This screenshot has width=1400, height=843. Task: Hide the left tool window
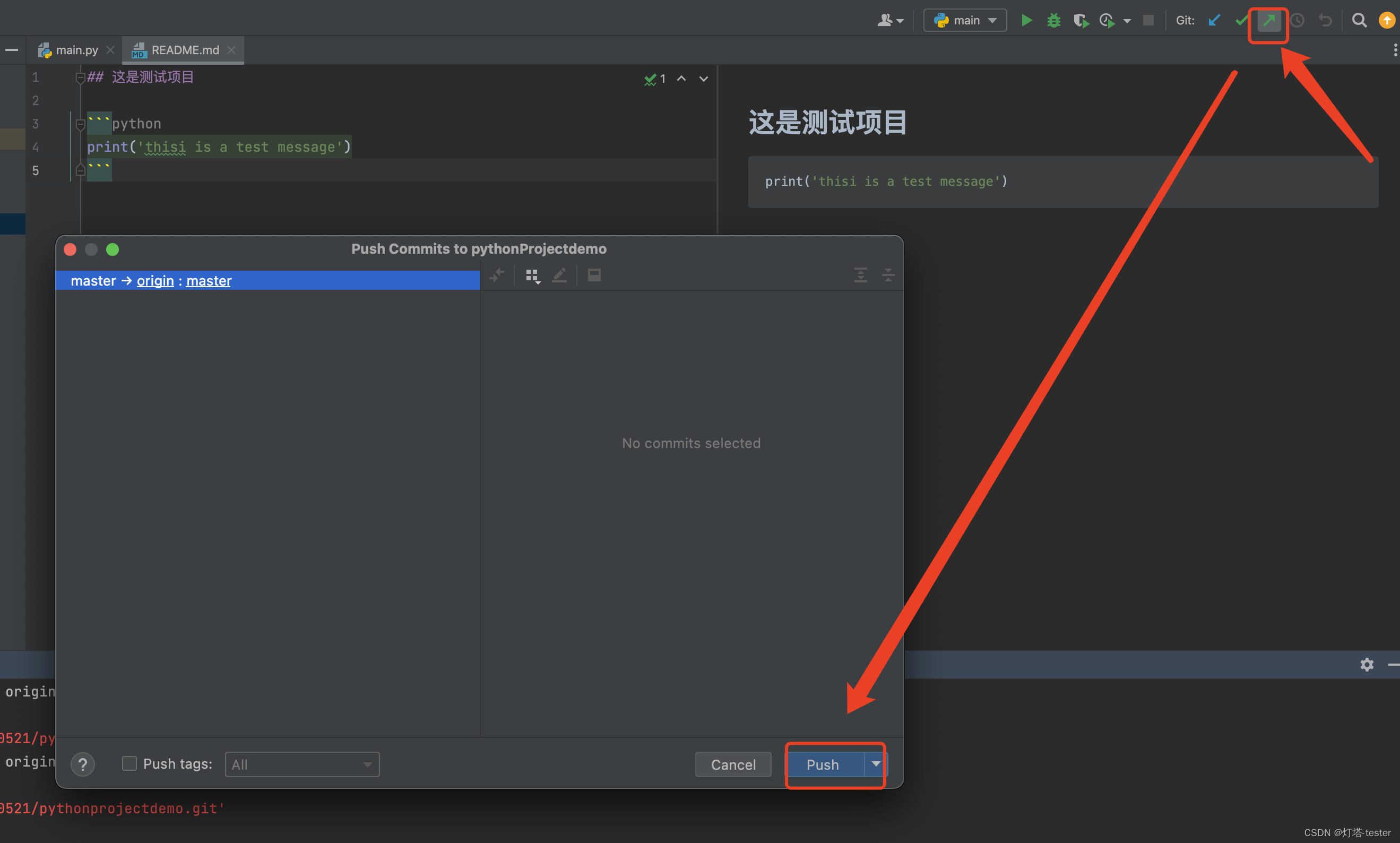click(11, 50)
